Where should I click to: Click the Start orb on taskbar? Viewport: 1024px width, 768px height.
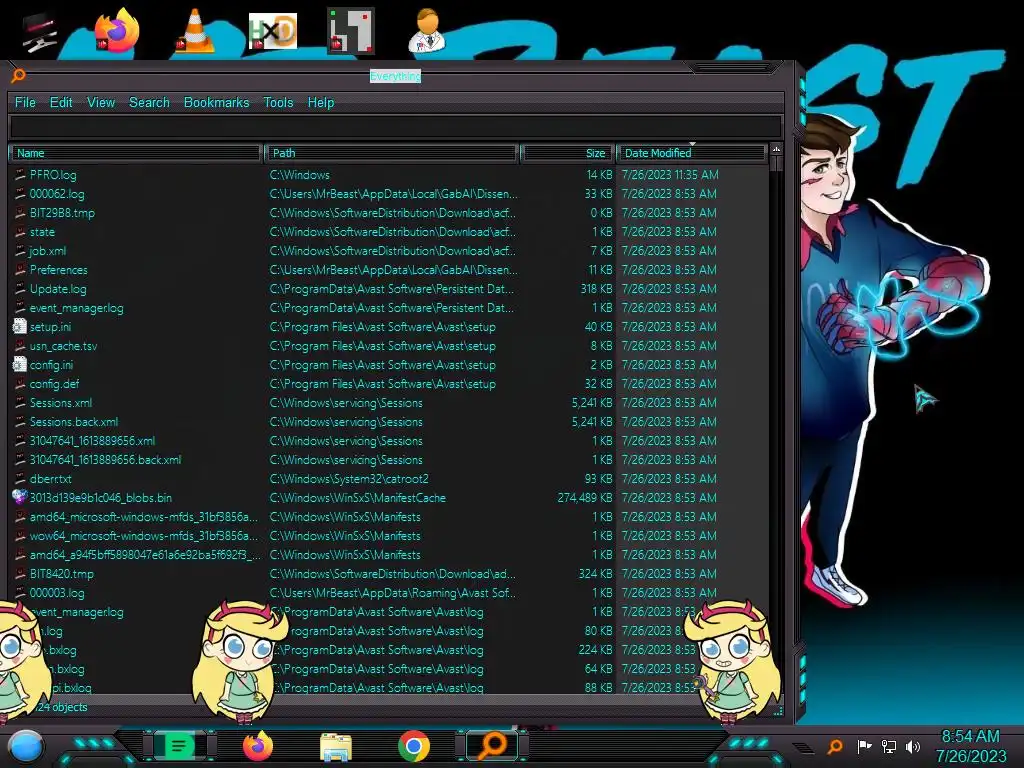(x=26, y=747)
